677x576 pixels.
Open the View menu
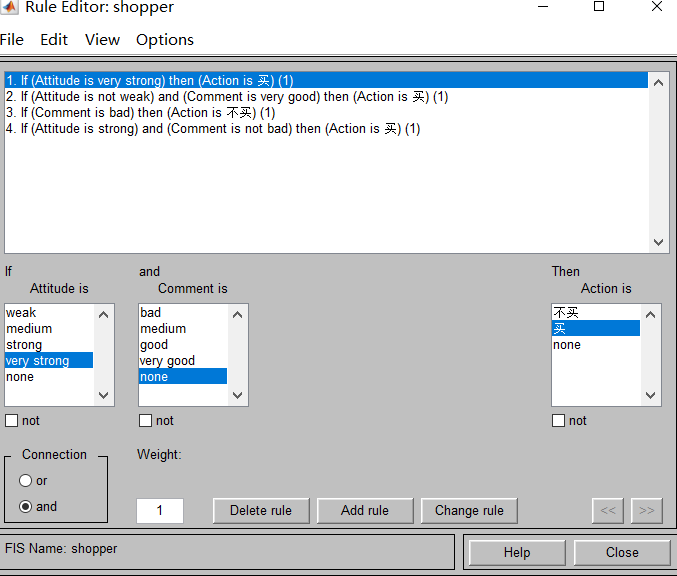(102, 40)
